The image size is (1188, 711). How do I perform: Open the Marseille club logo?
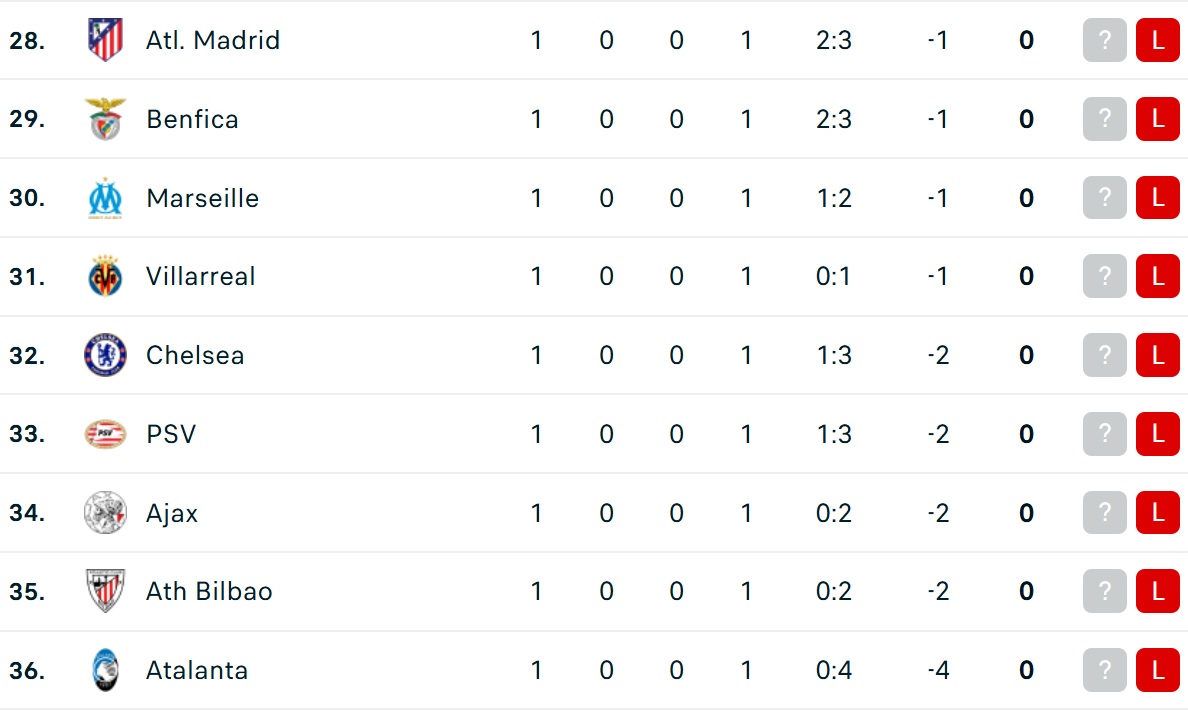[x=105, y=198]
